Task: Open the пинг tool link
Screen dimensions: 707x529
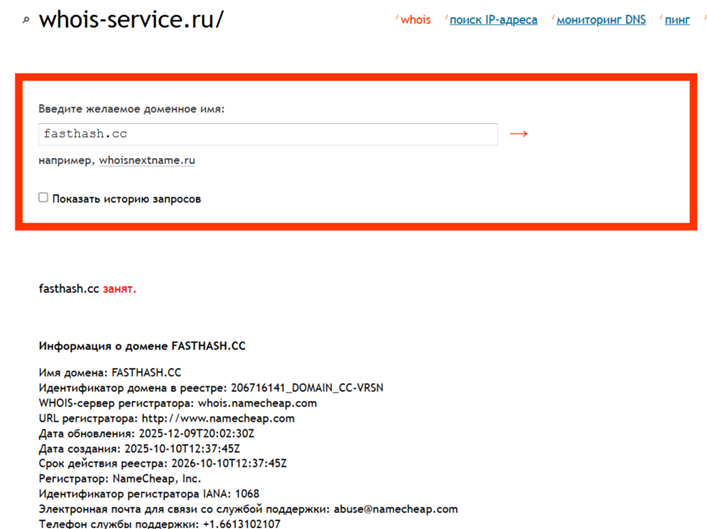Action: [677, 20]
